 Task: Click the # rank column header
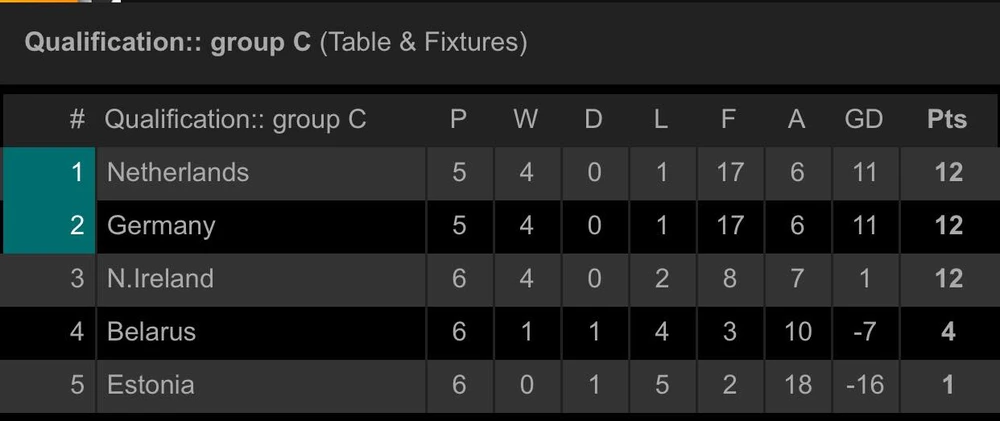click(77, 120)
